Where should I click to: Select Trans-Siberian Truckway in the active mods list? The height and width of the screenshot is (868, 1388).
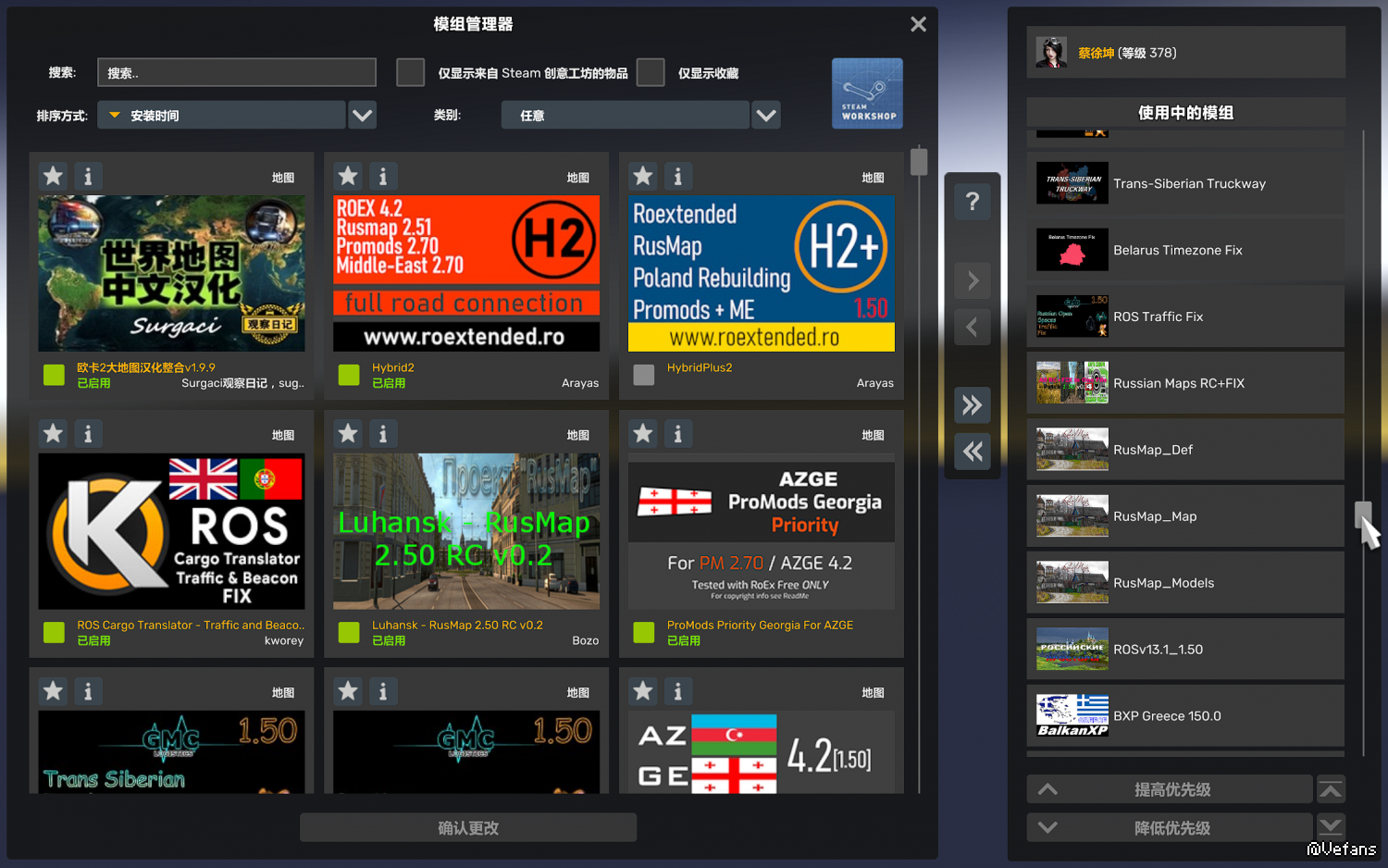[x=1185, y=183]
